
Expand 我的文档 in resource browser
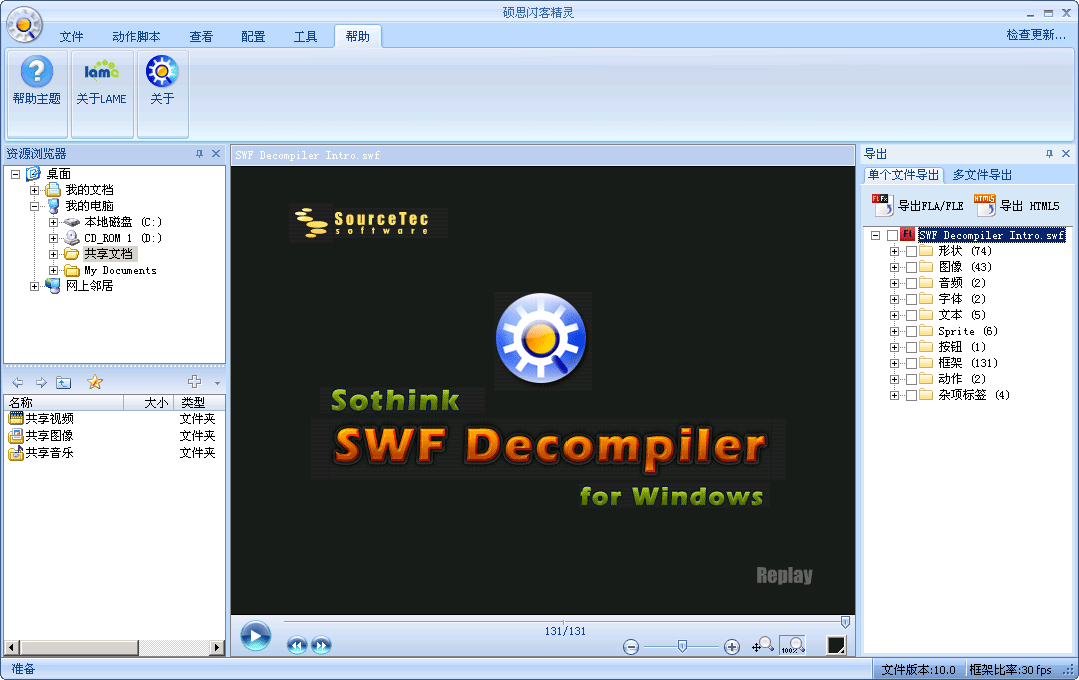pyautogui.click(x=34, y=190)
